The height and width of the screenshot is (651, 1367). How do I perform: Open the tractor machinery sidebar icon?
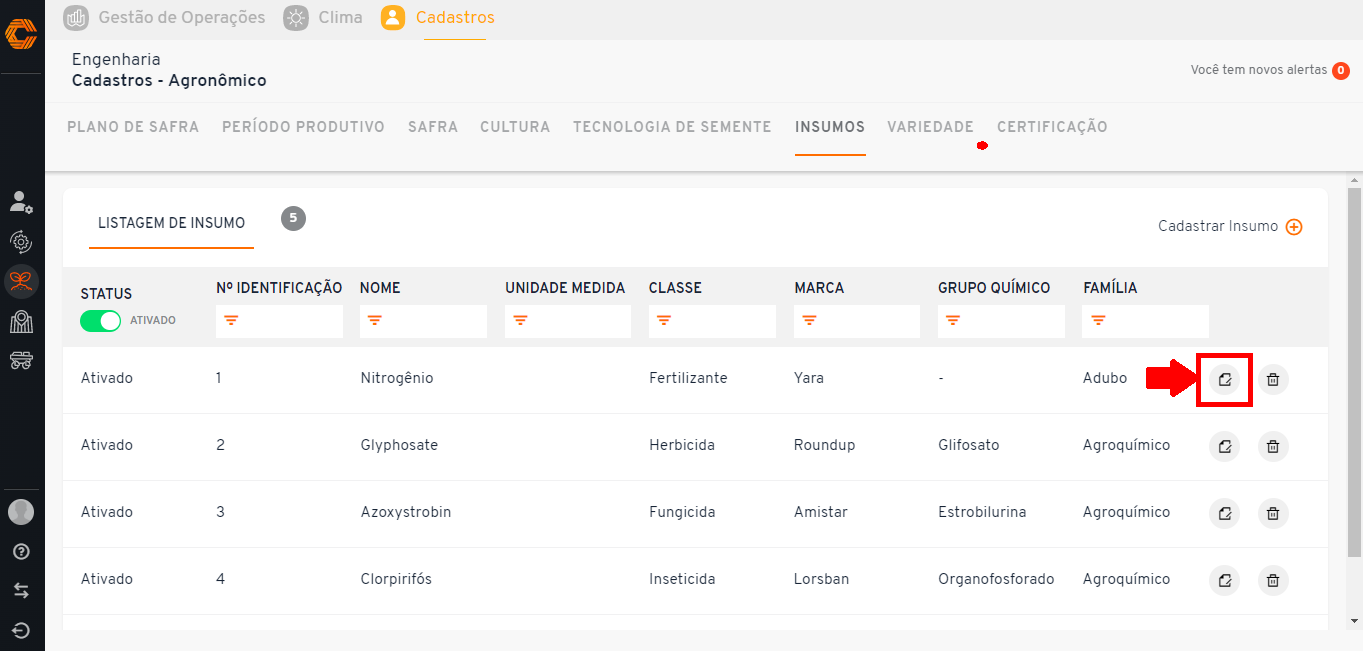click(x=21, y=360)
